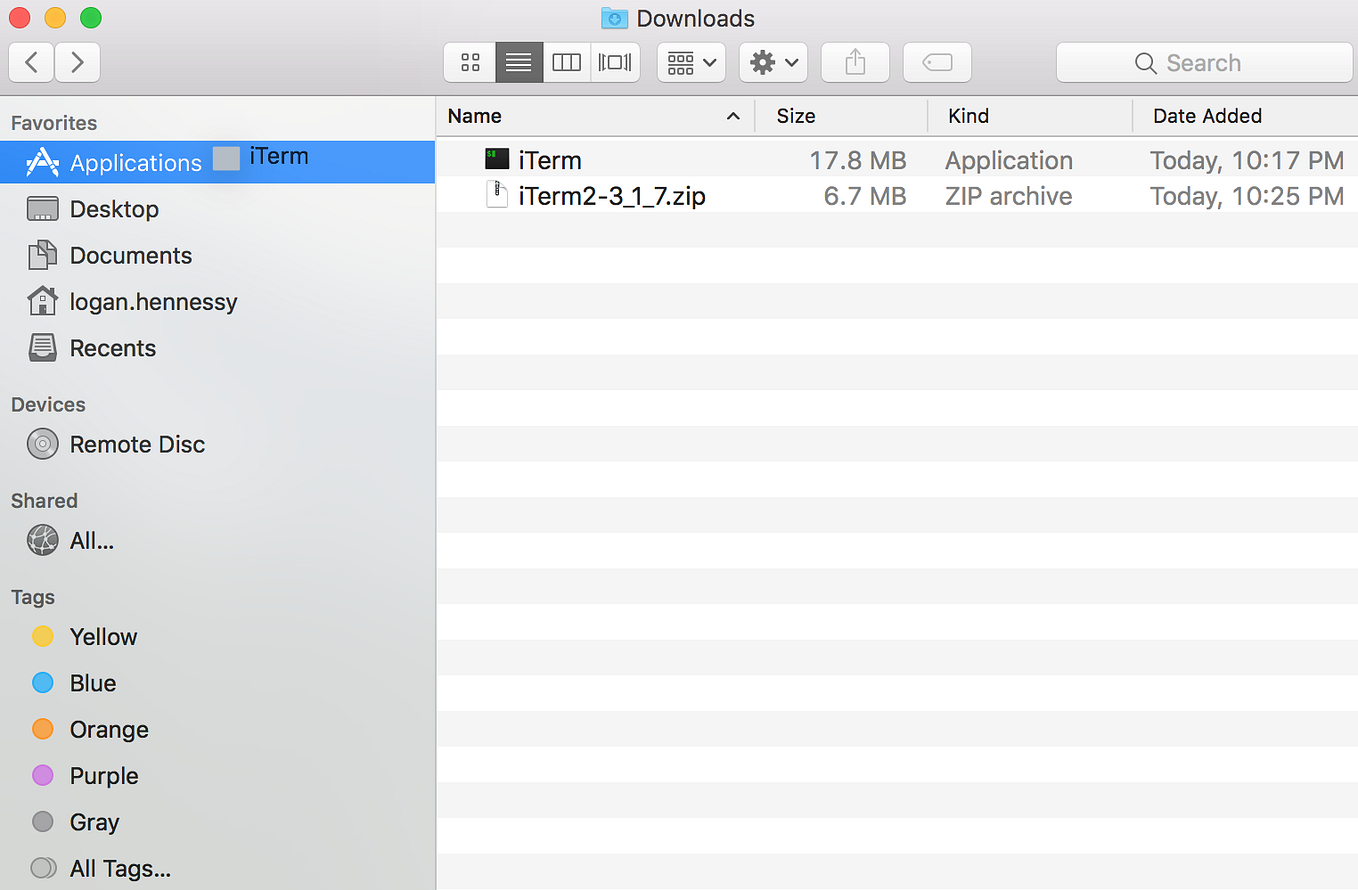Screen dimensions: 1358x890
Task: Click the Share toolbar button
Action: tap(855, 63)
